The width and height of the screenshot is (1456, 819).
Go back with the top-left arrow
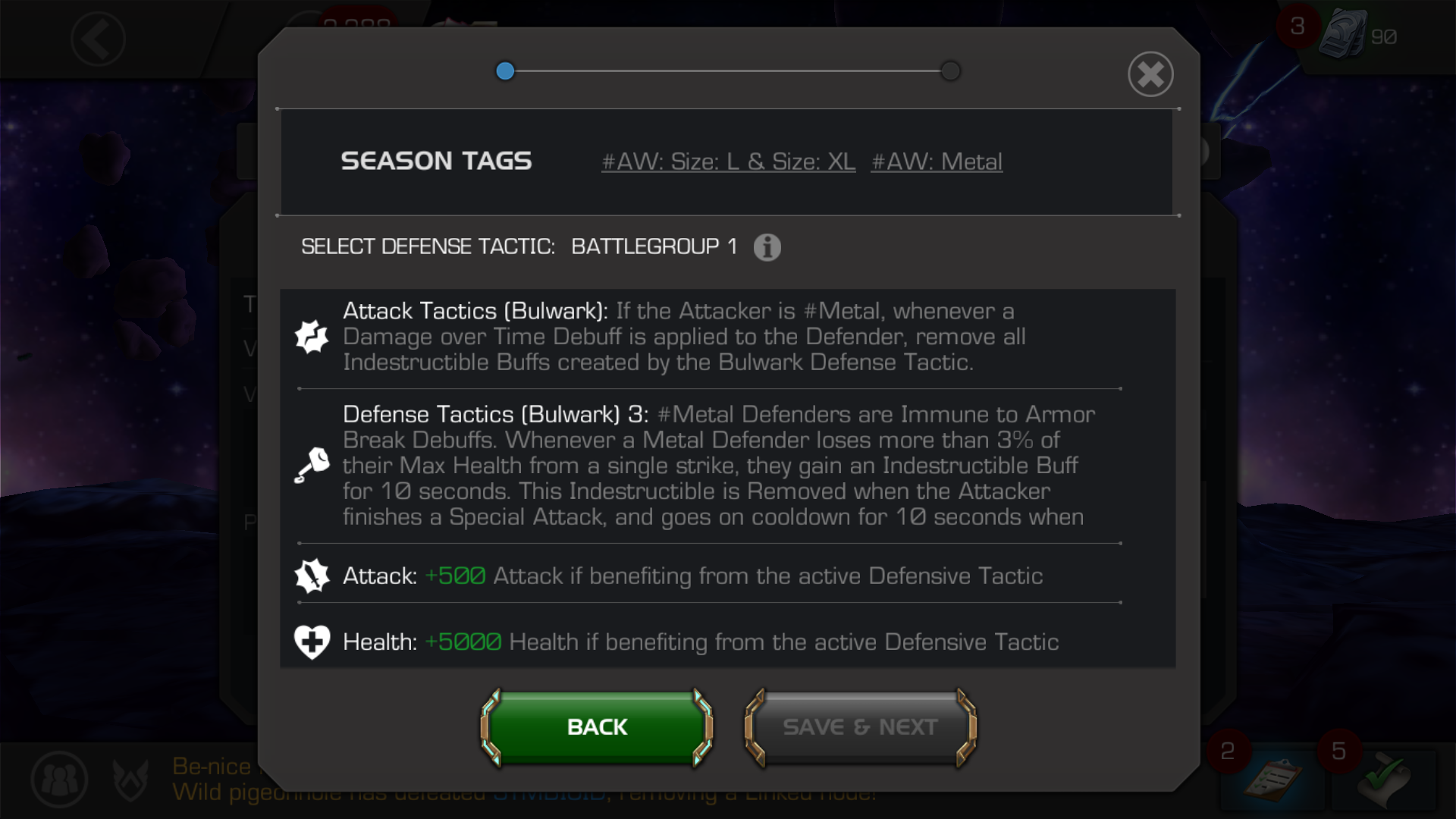[98, 39]
